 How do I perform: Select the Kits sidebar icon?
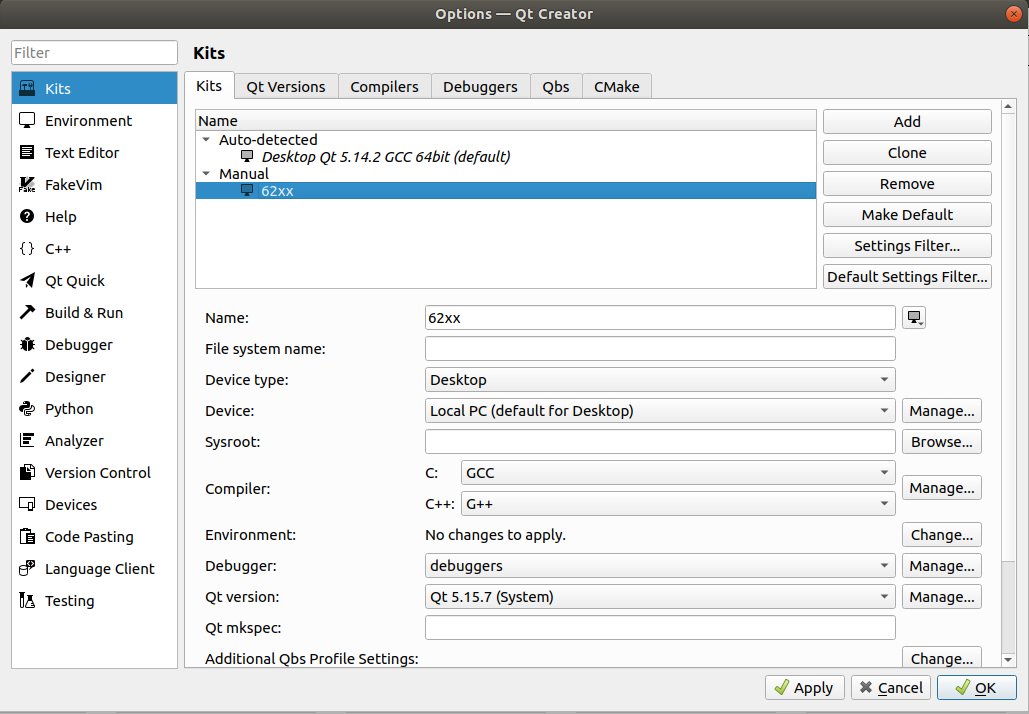tap(28, 88)
